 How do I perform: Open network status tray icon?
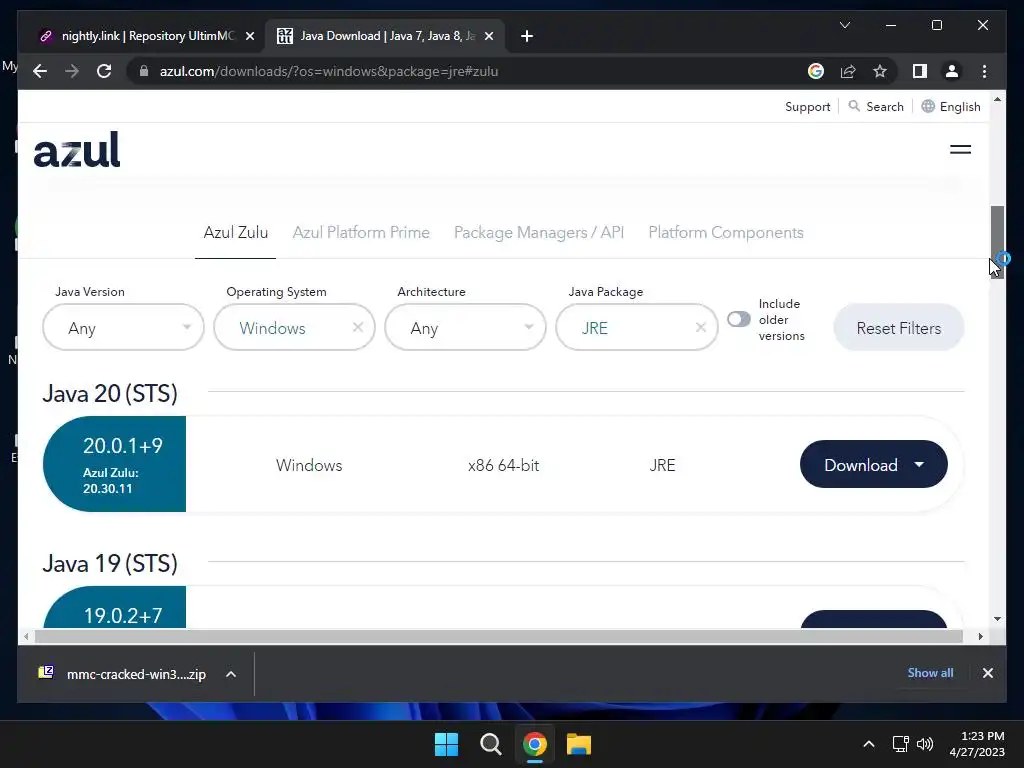coord(901,744)
